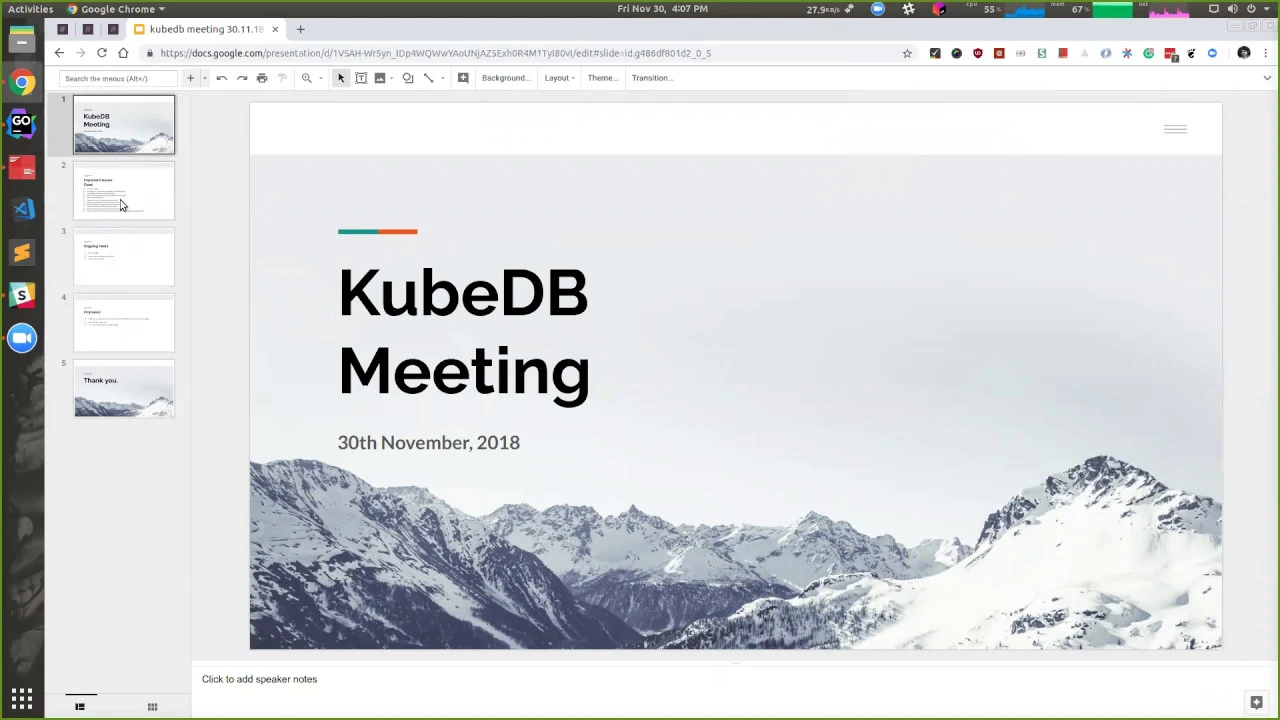
Task: Switch to the third pinned Slack tab
Action: point(113,29)
